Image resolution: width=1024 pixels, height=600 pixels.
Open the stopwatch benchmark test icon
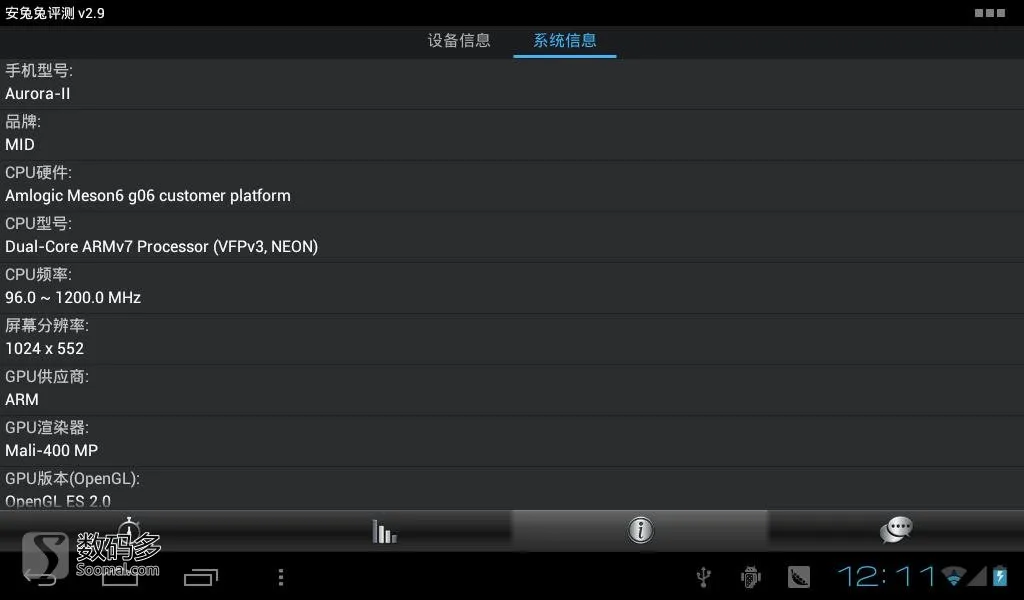tap(129, 529)
